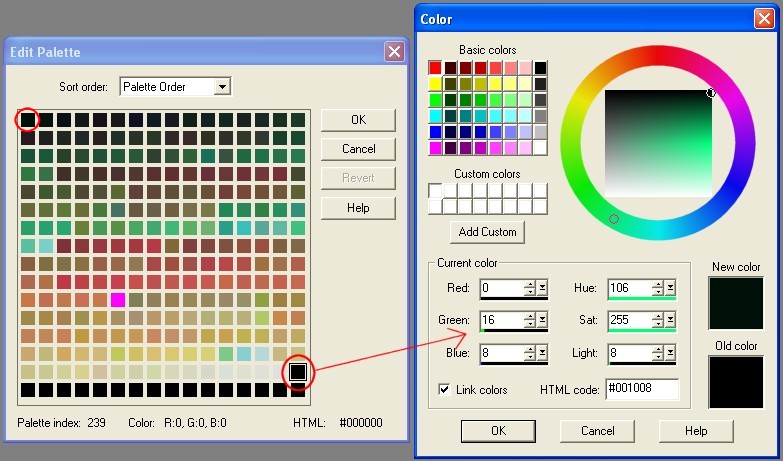
Task: Open Help in the Color dialog
Action: [x=696, y=431]
